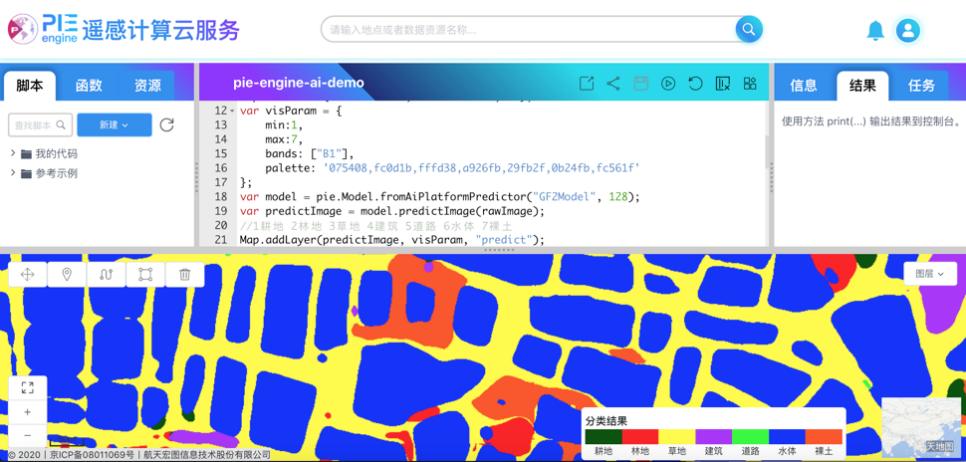Switch to the 函数 tab
Screen dimensions: 966x462
pos(89,86)
